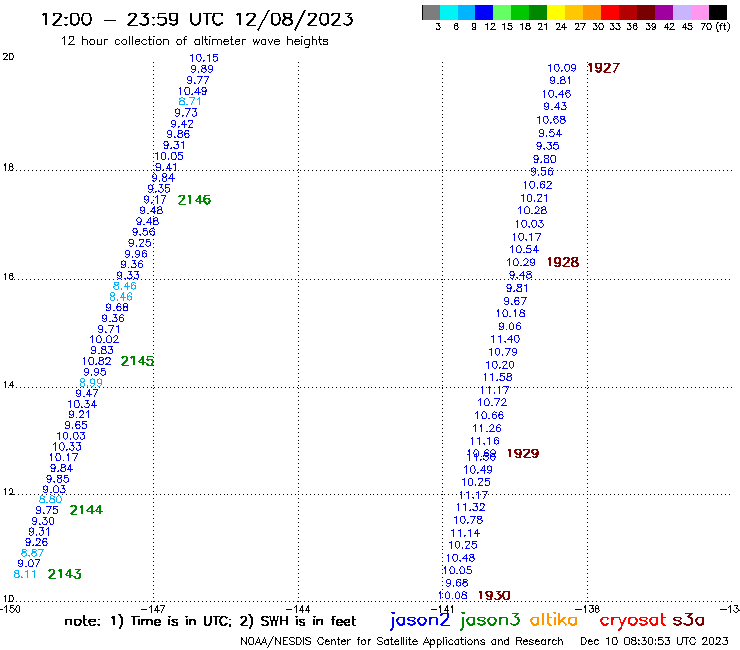This screenshot has height=650, width=740.
Task: Click the wave height value 9.17
Action: pos(155,200)
